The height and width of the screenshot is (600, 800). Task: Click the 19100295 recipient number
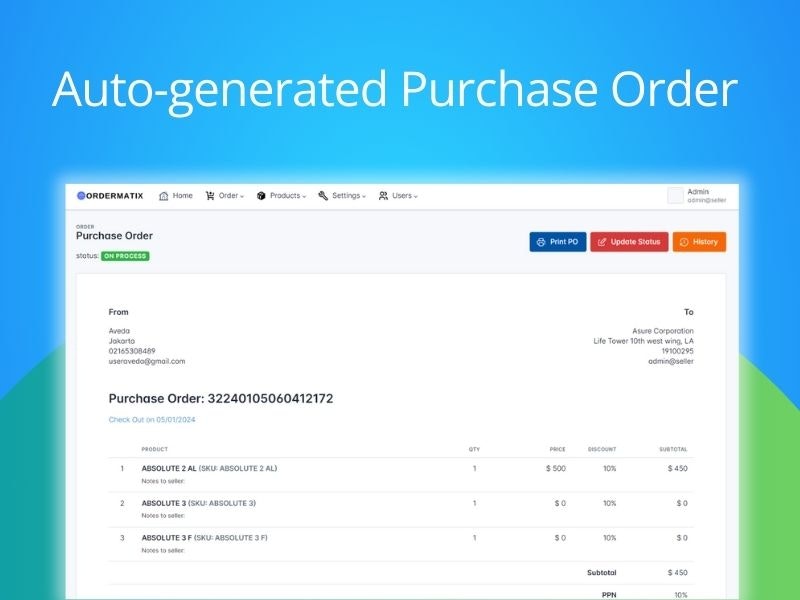click(678, 351)
